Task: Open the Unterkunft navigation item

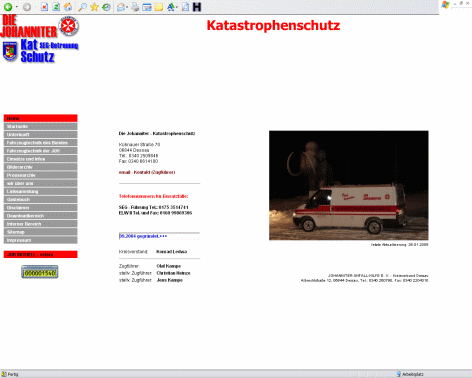Action: point(40,135)
